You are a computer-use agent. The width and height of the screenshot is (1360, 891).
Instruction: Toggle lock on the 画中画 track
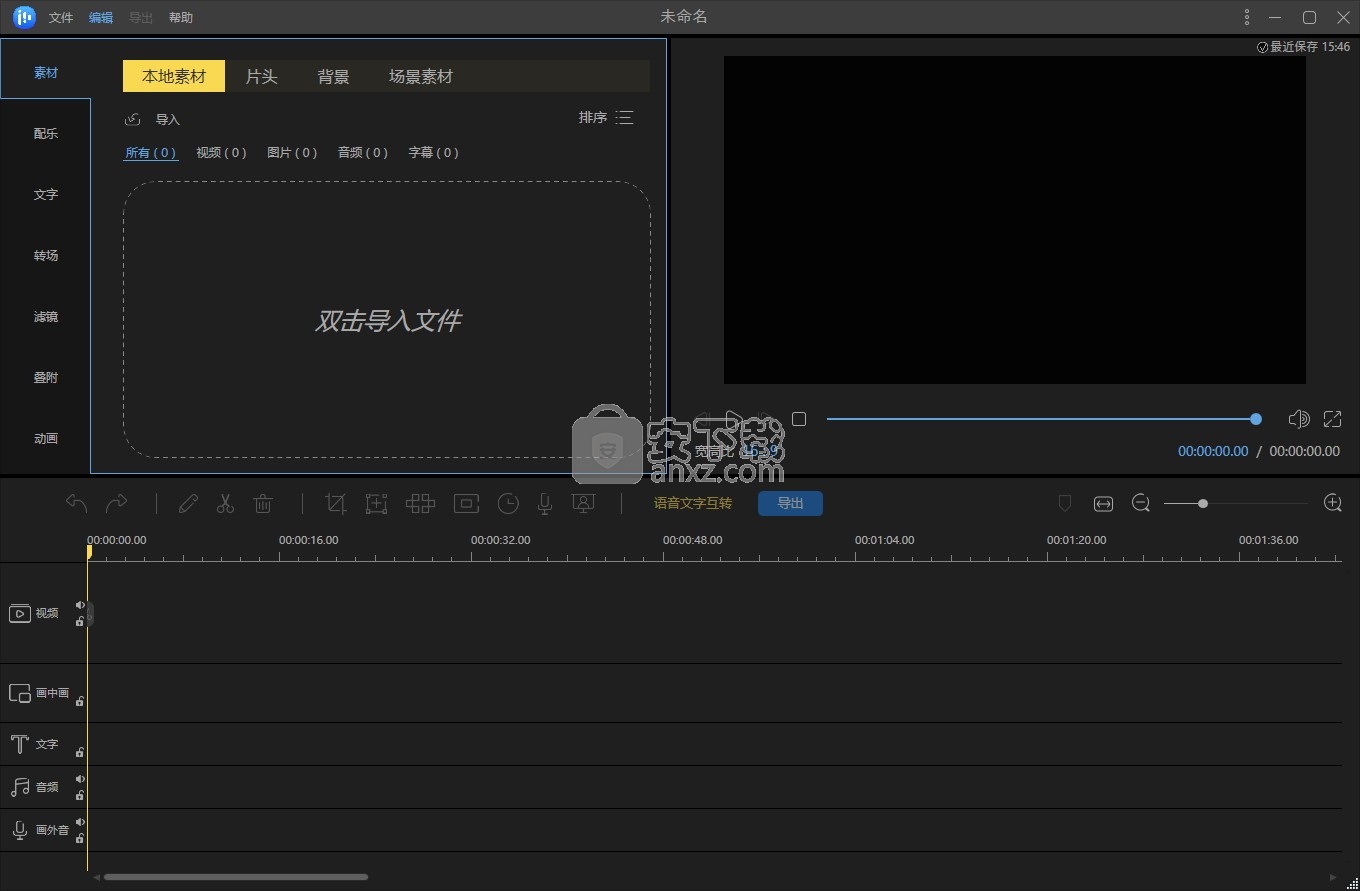point(80,701)
